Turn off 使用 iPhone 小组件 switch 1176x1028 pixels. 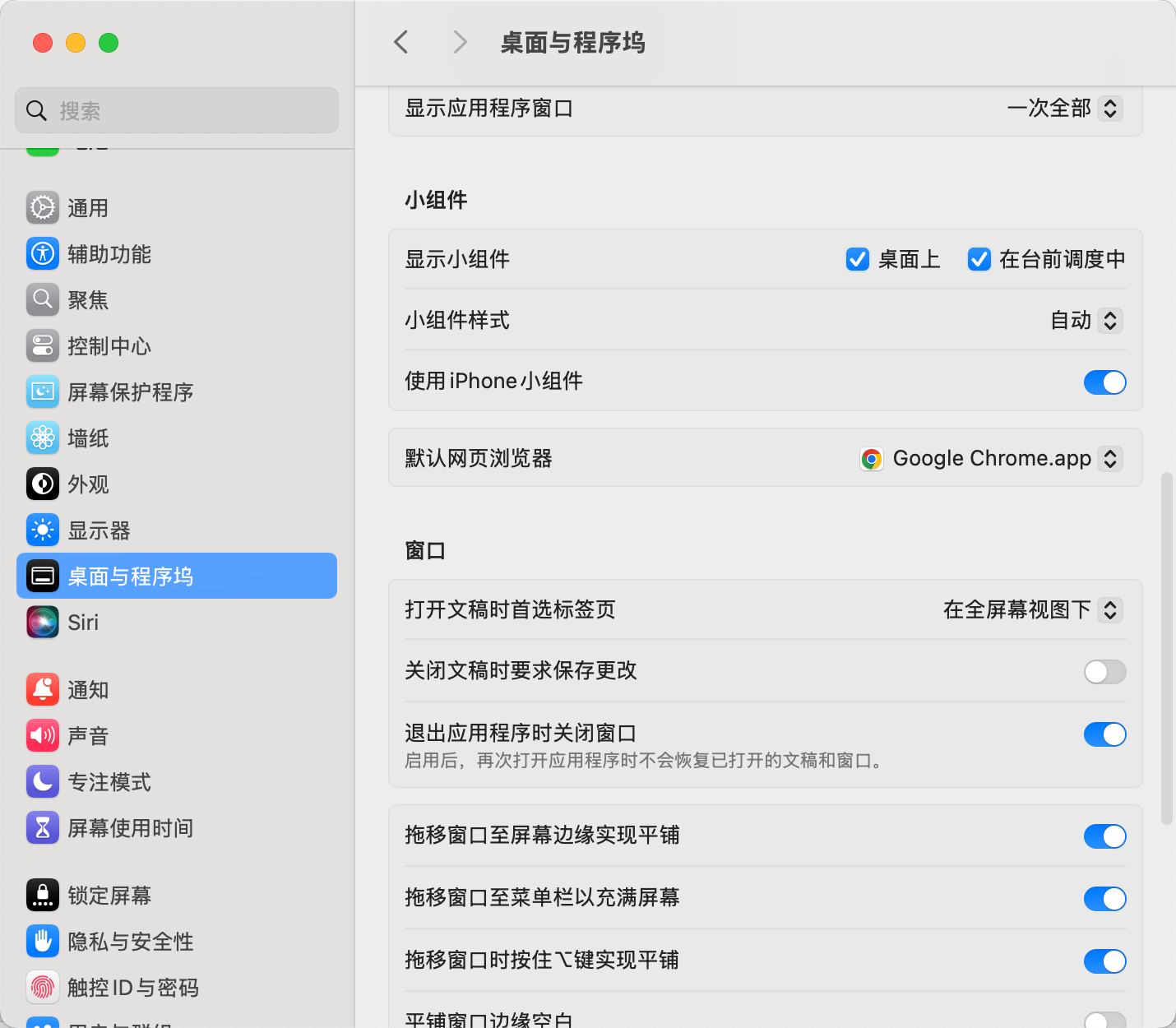tap(1105, 382)
